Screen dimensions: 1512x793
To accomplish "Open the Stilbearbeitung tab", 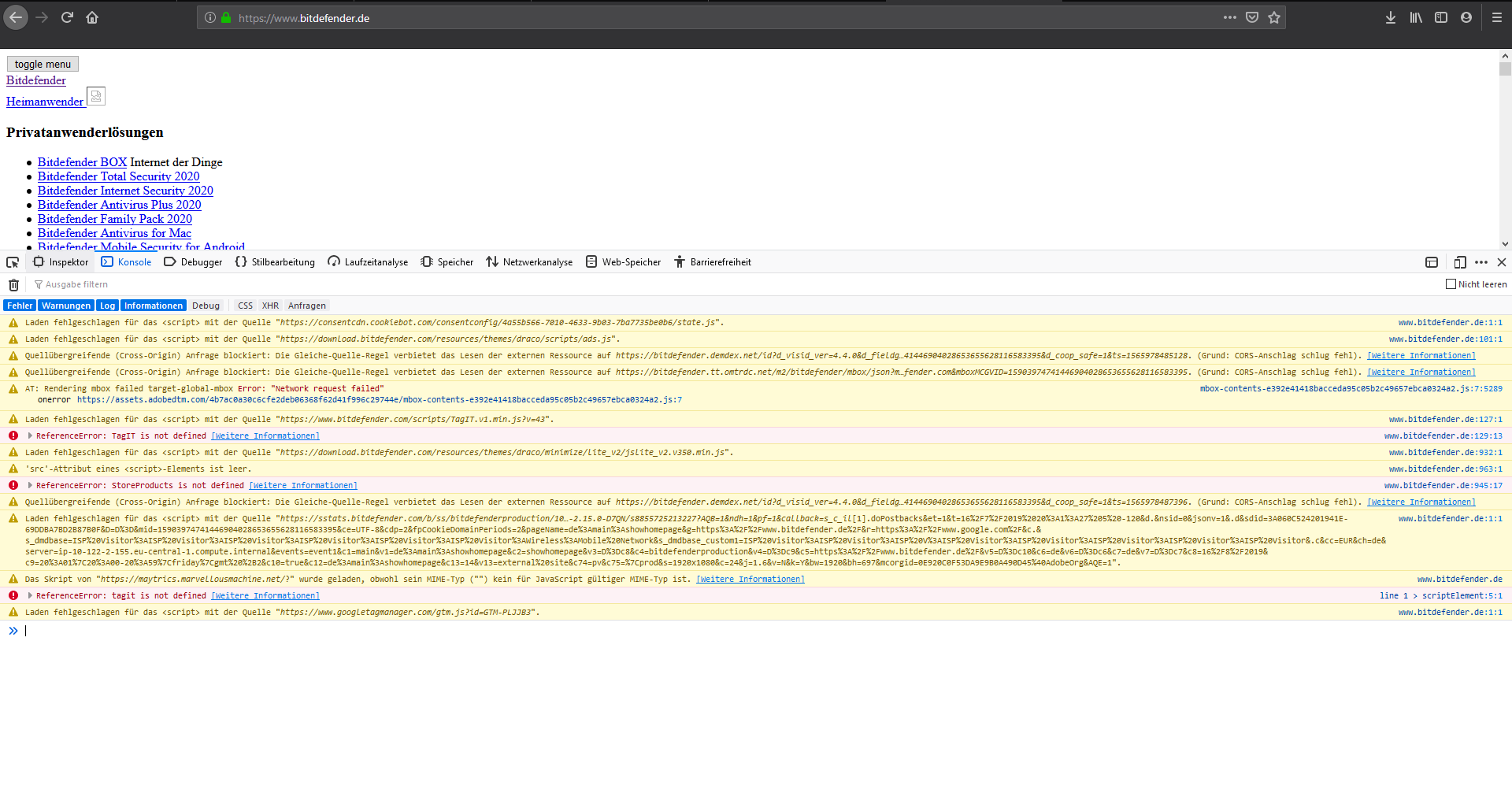I will coord(275,262).
